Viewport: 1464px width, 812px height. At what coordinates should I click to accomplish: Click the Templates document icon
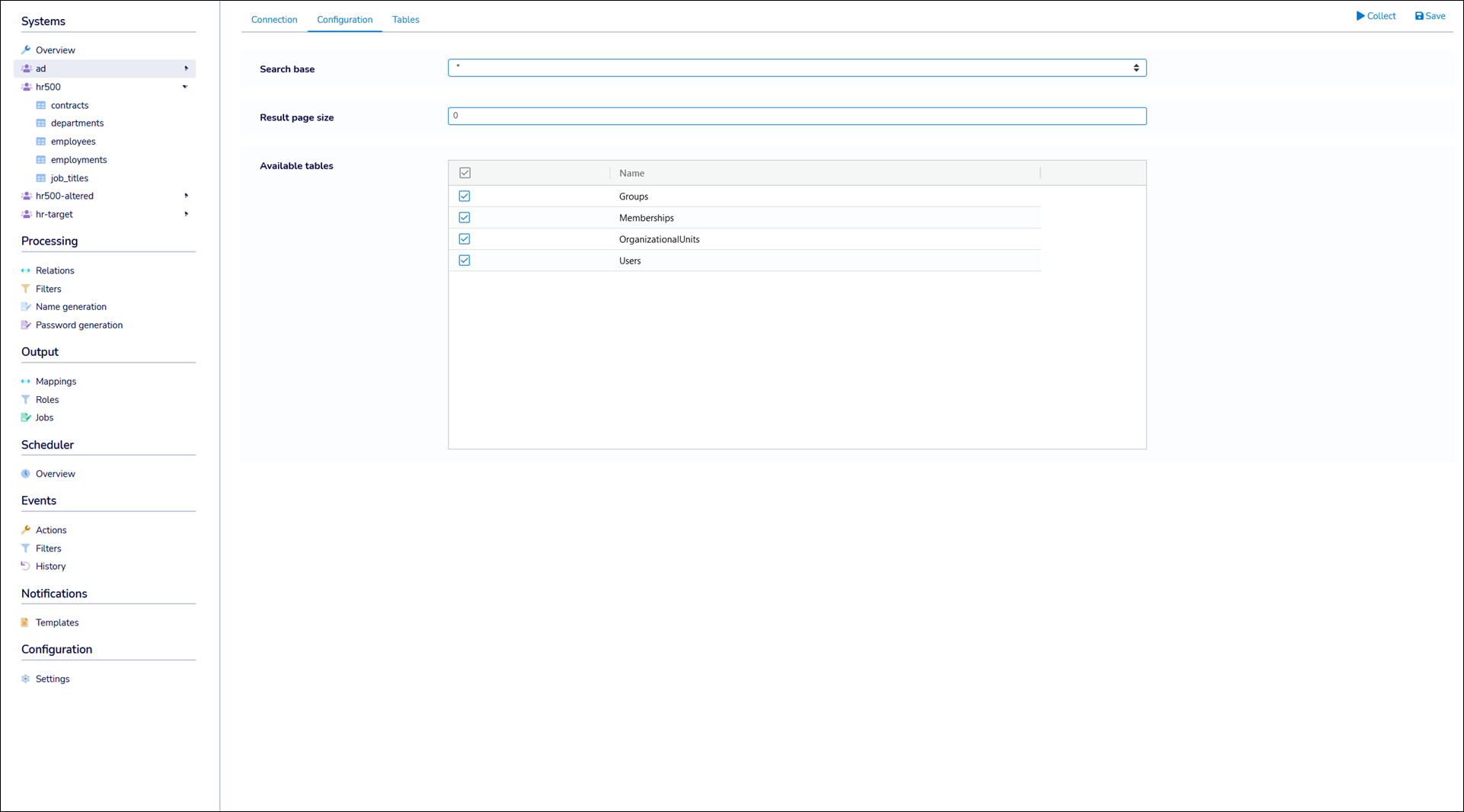[26, 622]
